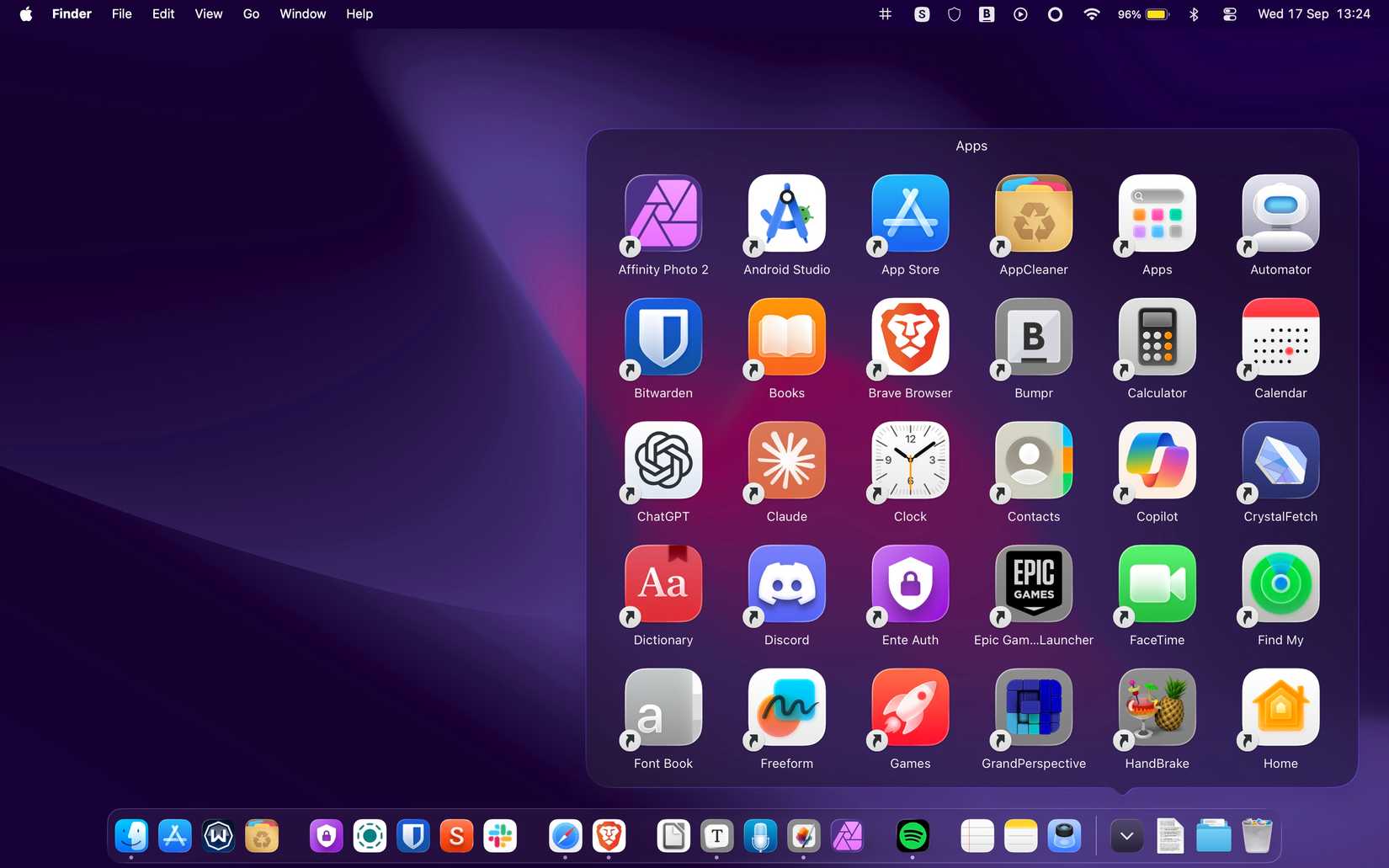
Task: Open Affinity Photo 2 from the Apps grid
Action: 663,213
